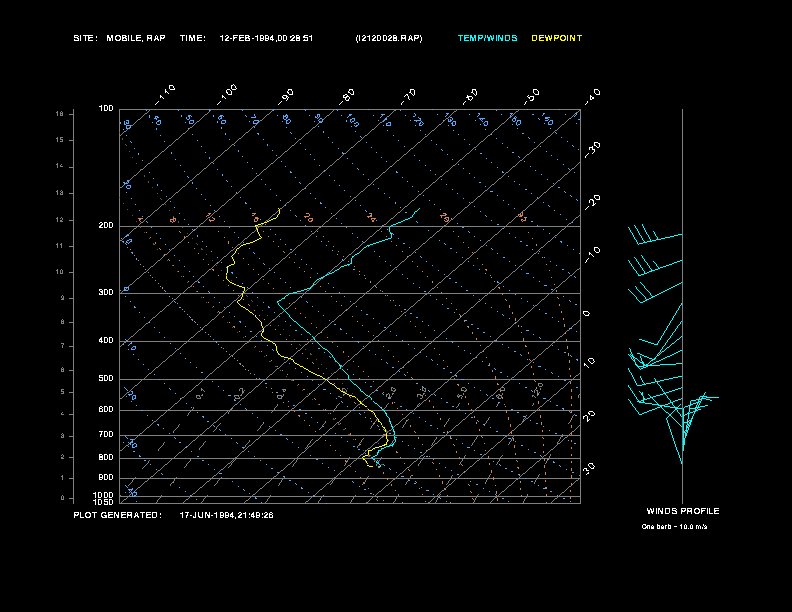This screenshot has height=612, width=792.
Task: Click the 13 km mark on height axis
Action: 60,193
